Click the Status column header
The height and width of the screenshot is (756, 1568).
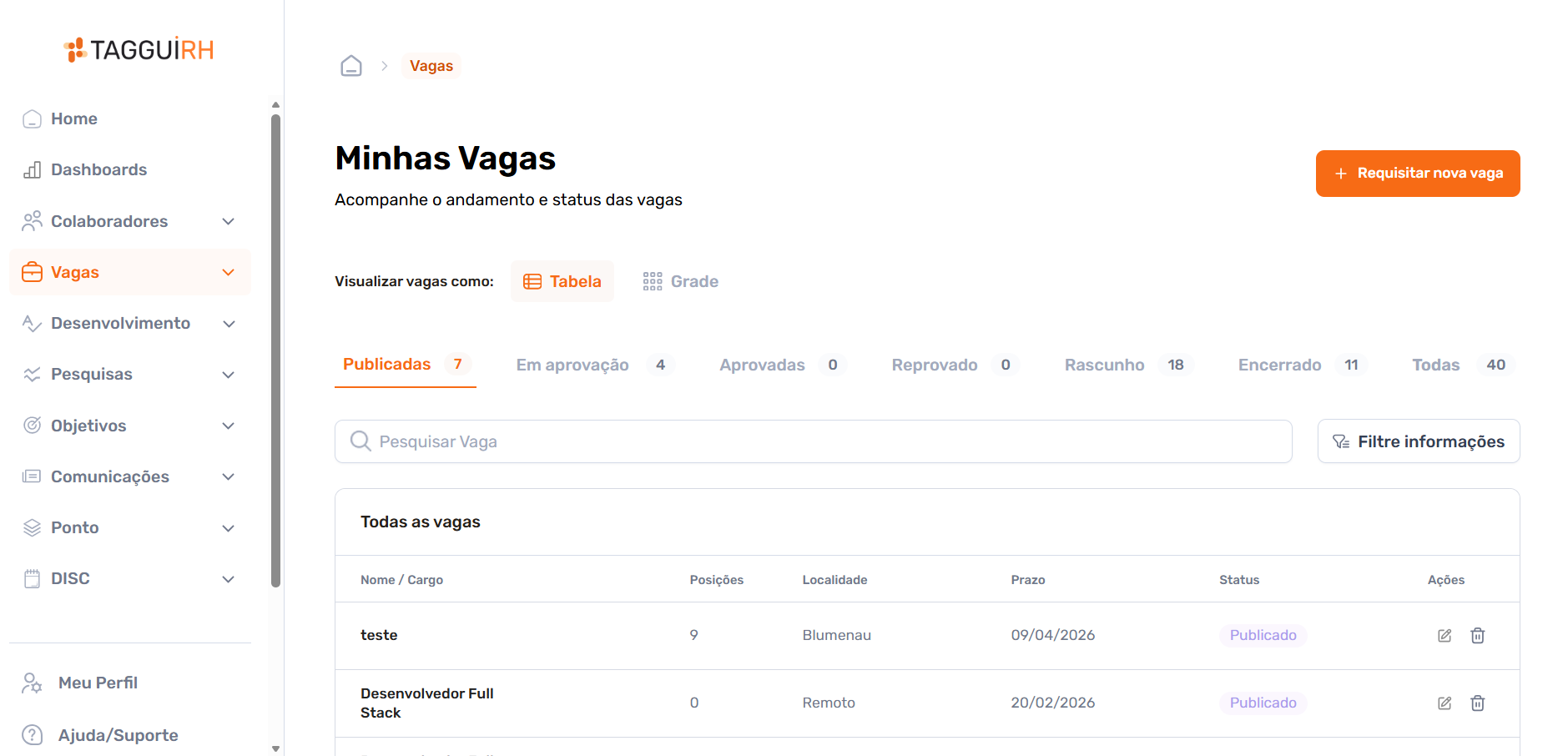point(1239,580)
